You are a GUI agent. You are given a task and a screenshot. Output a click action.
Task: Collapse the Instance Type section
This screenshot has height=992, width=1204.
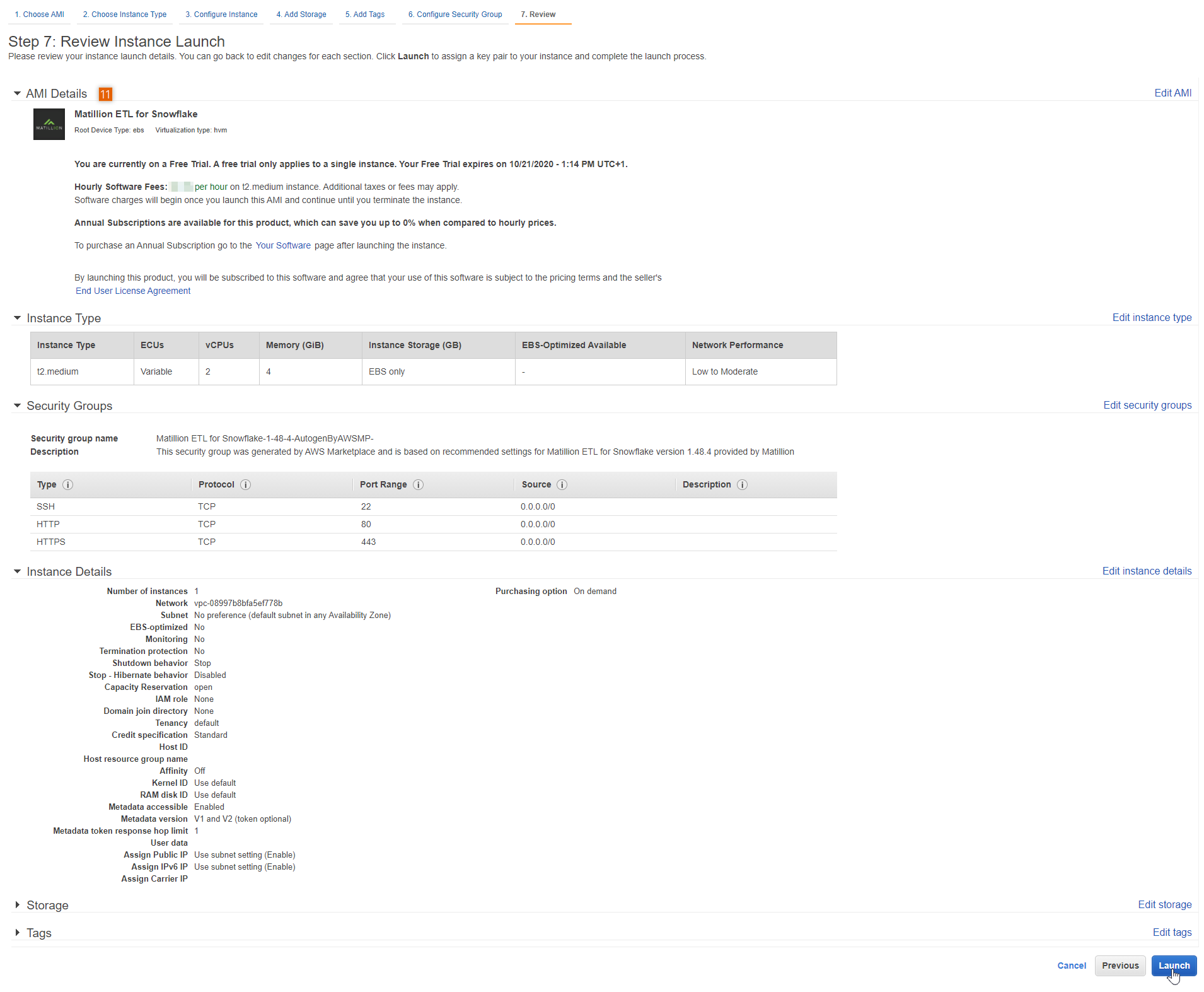[17, 318]
